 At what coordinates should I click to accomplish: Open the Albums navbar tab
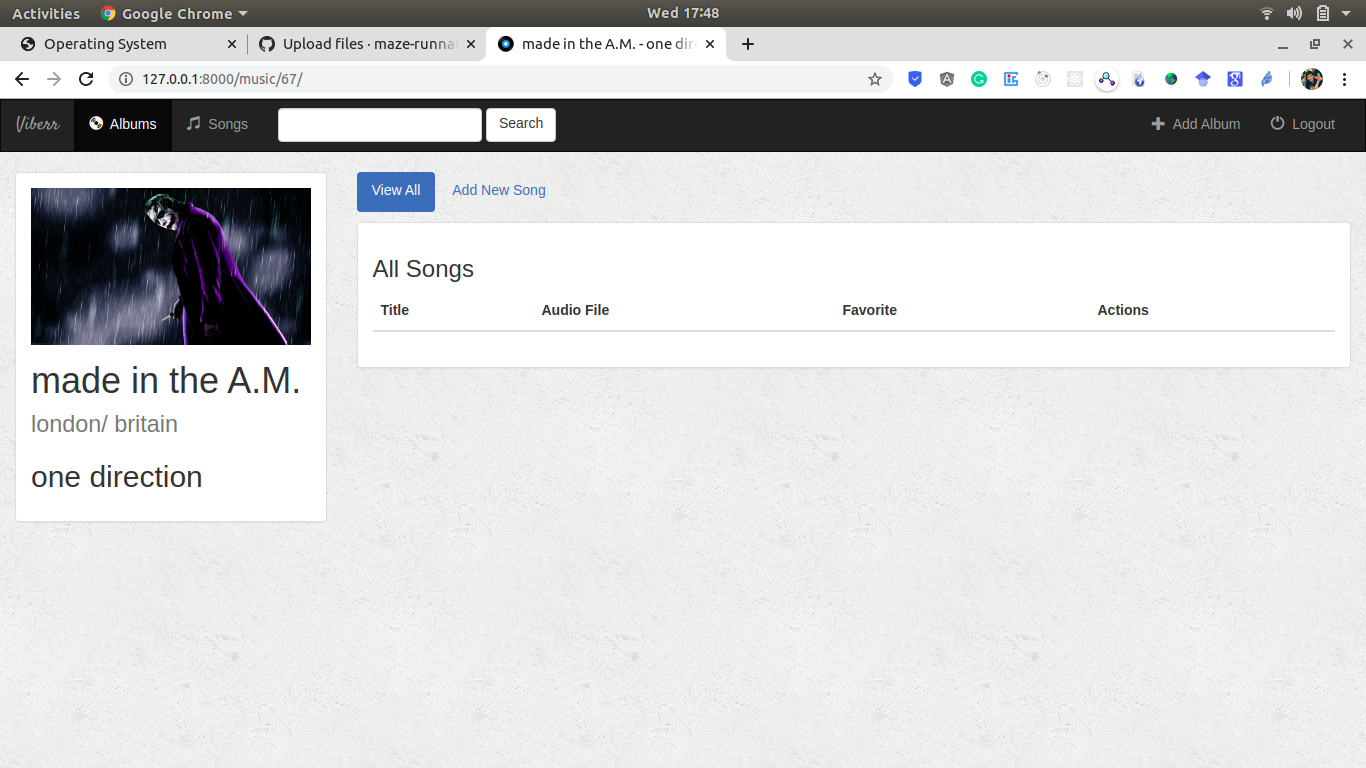(x=123, y=124)
